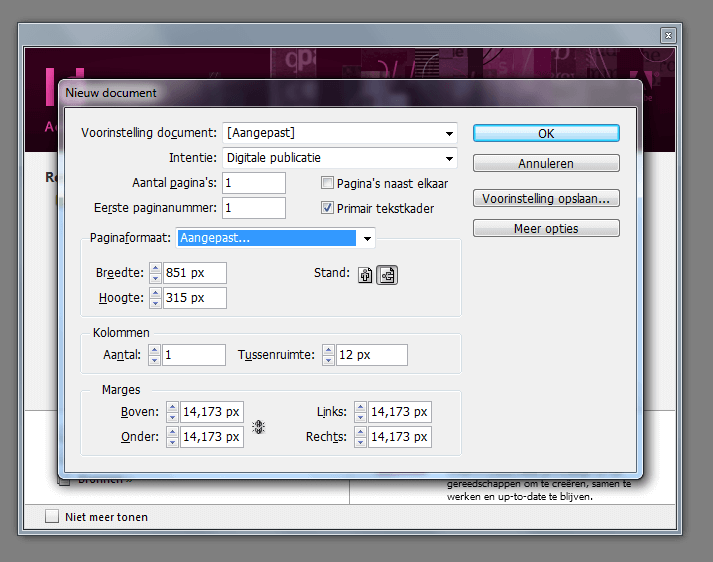Select portrait orientation icon next to Stand

365,275
